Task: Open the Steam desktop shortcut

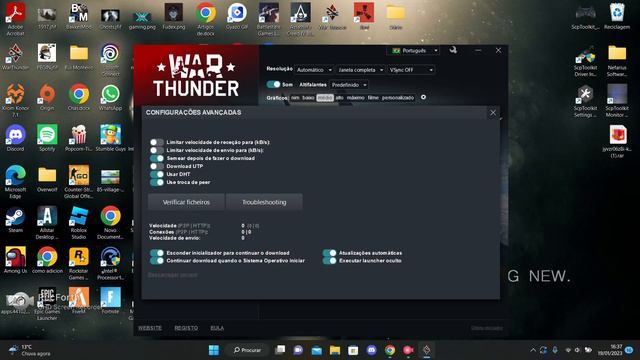Action: (x=16, y=220)
